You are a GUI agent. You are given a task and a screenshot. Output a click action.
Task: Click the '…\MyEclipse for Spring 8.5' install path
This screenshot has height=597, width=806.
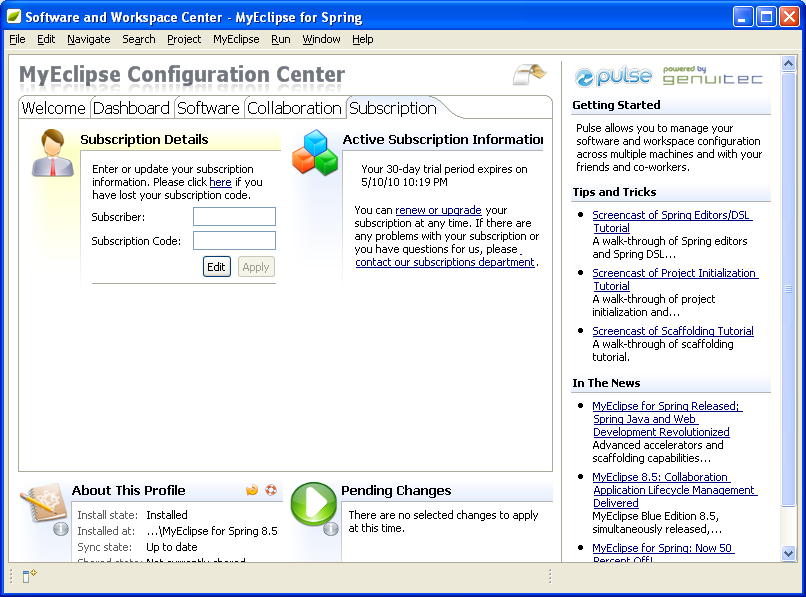(212, 531)
